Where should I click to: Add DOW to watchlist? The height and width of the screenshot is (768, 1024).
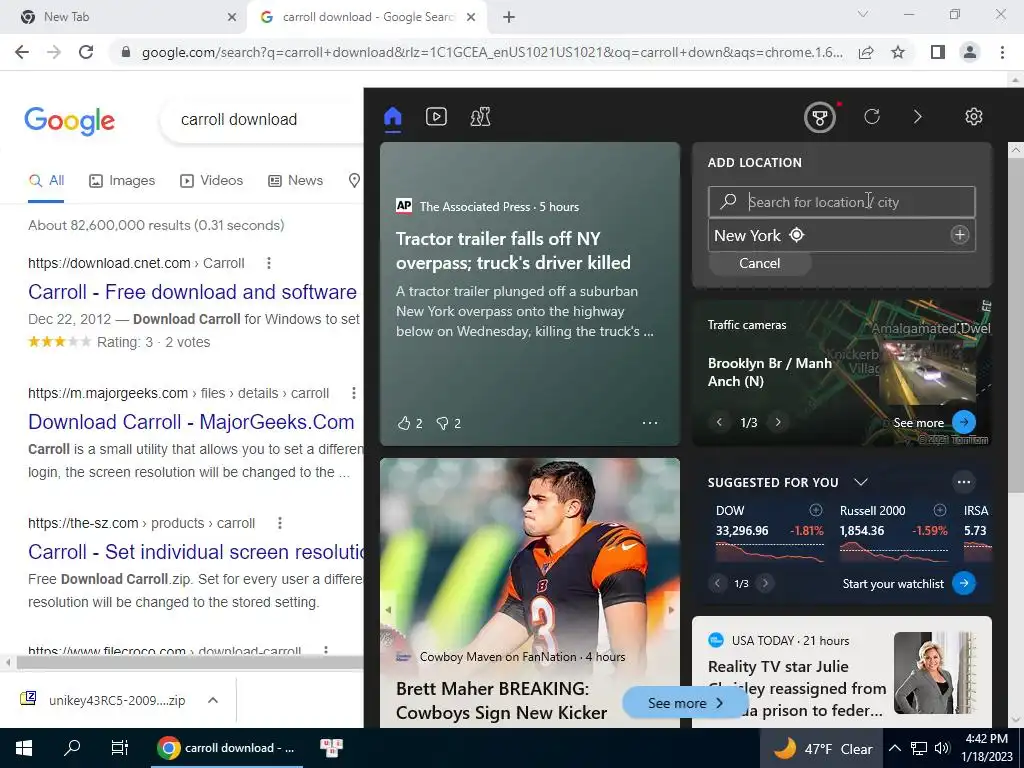coord(816,510)
